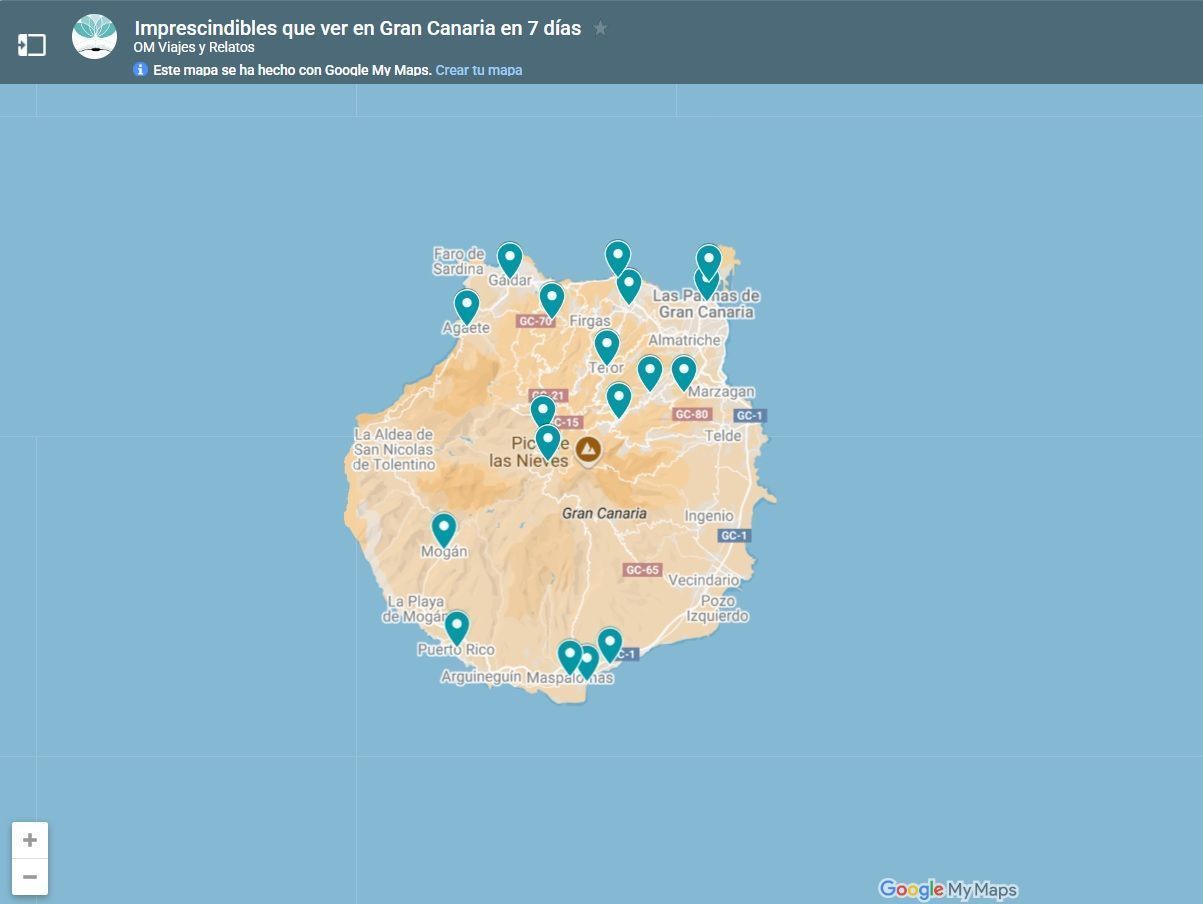The height and width of the screenshot is (904, 1203).
Task: Click the La Aldea de San Nicolas label
Action: [x=395, y=450]
